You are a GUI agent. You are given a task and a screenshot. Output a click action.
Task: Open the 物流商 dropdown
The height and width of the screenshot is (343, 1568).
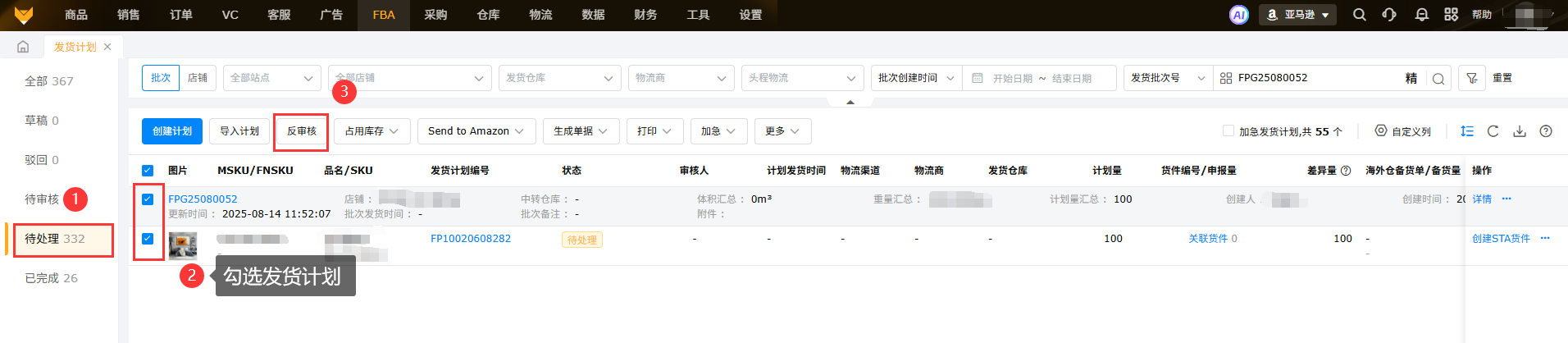coord(681,78)
